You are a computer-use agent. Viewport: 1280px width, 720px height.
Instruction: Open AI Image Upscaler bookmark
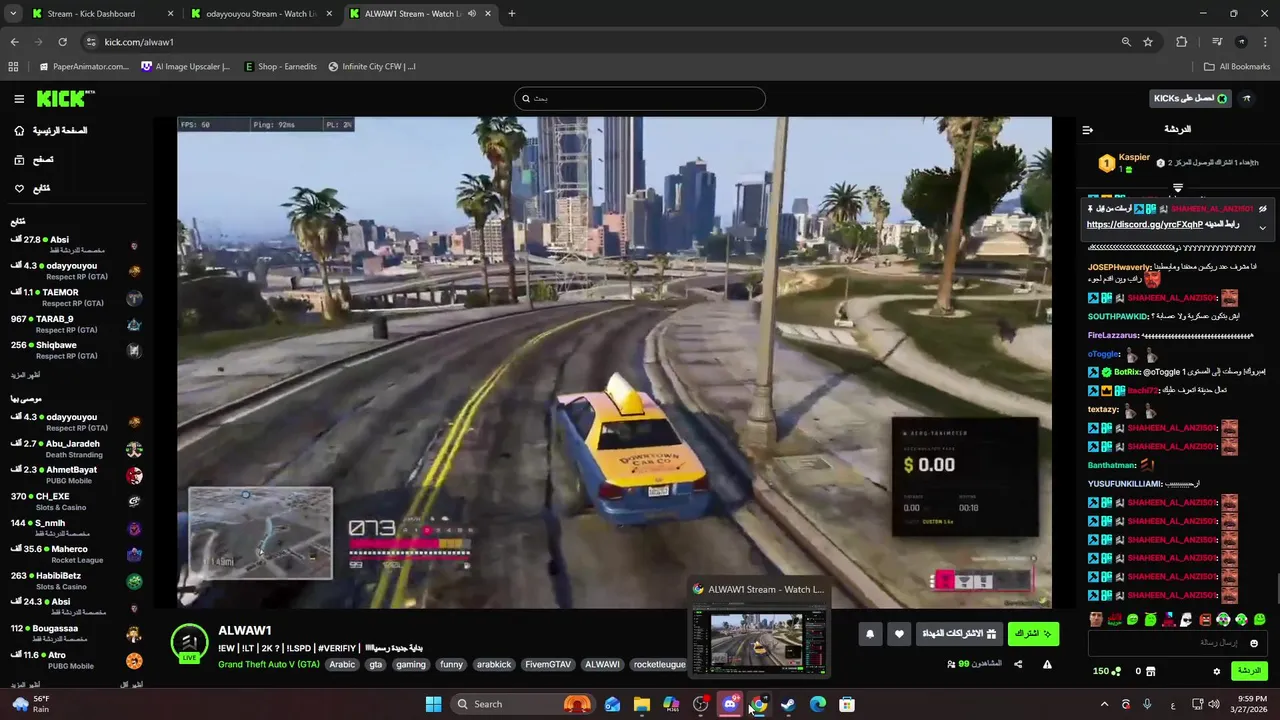pos(185,67)
